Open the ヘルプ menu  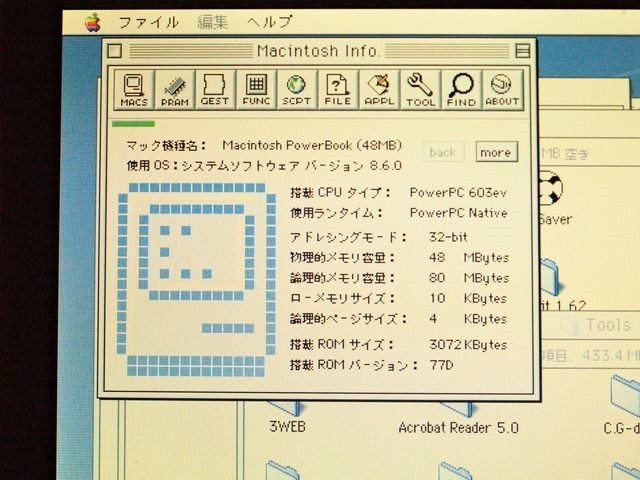(269, 22)
